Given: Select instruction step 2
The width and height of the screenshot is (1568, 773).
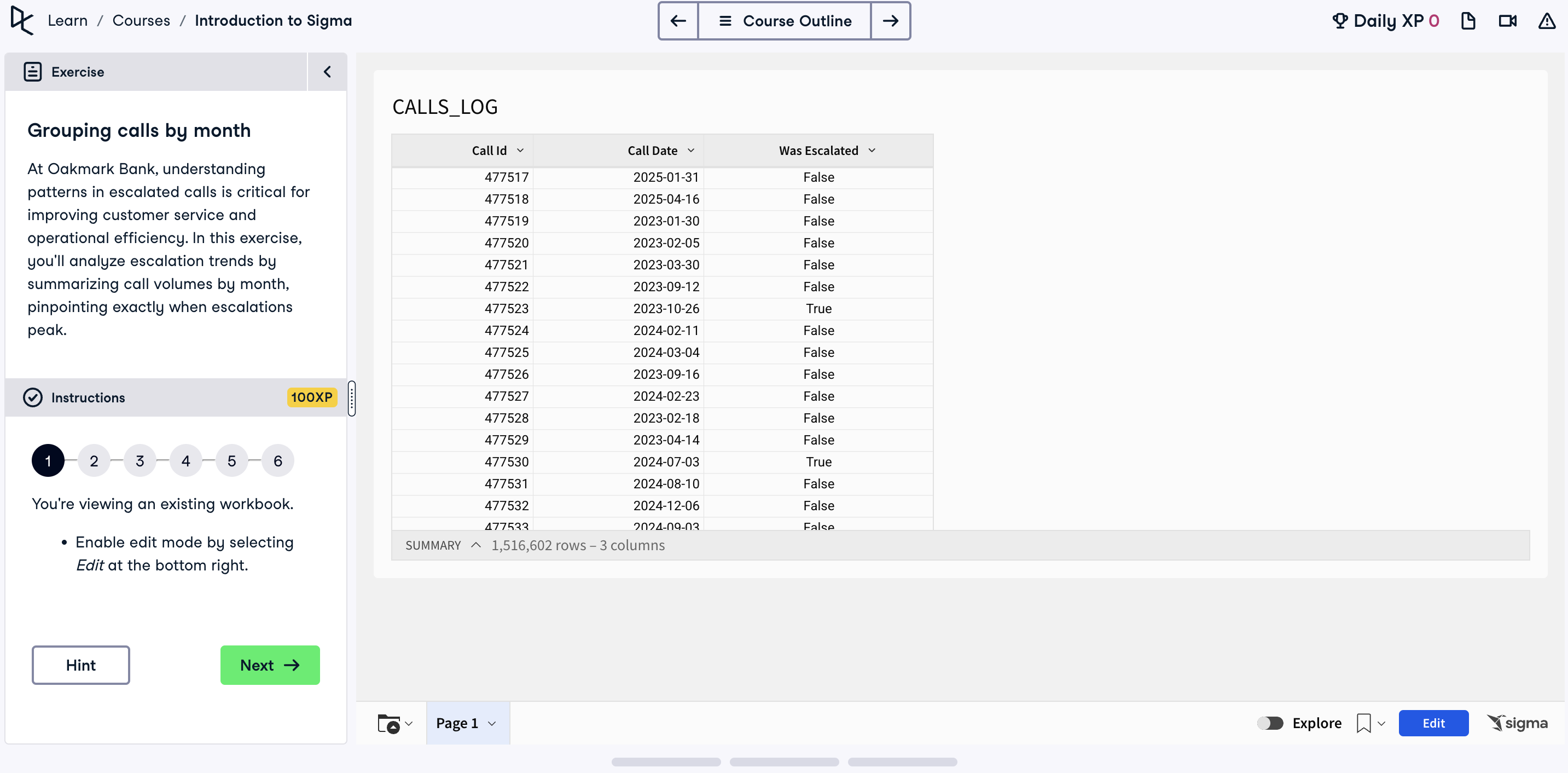Looking at the screenshot, I should [x=94, y=461].
